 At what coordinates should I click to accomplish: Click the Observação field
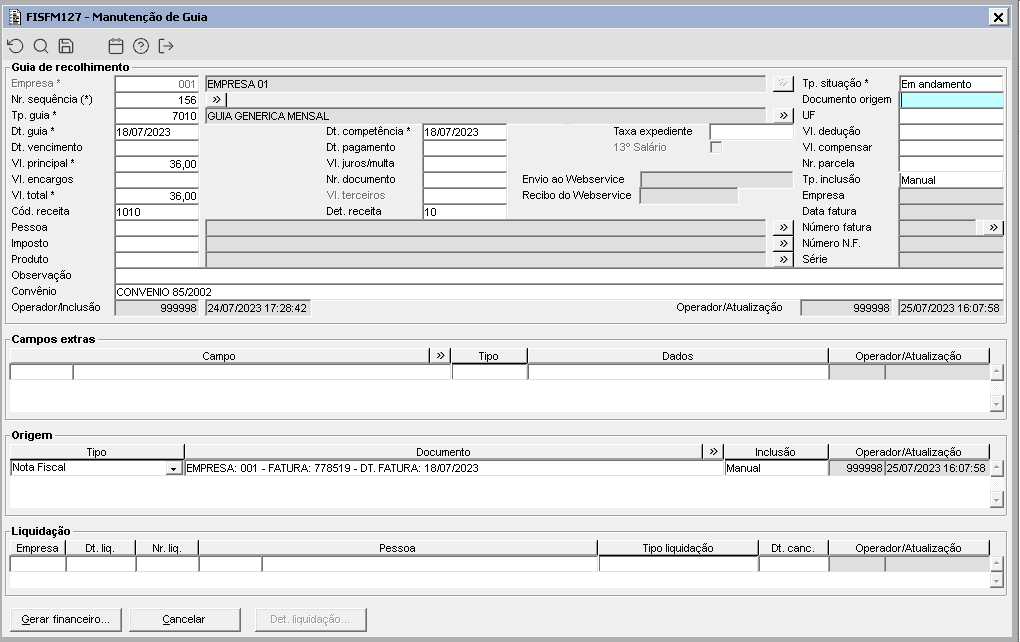click(559, 276)
